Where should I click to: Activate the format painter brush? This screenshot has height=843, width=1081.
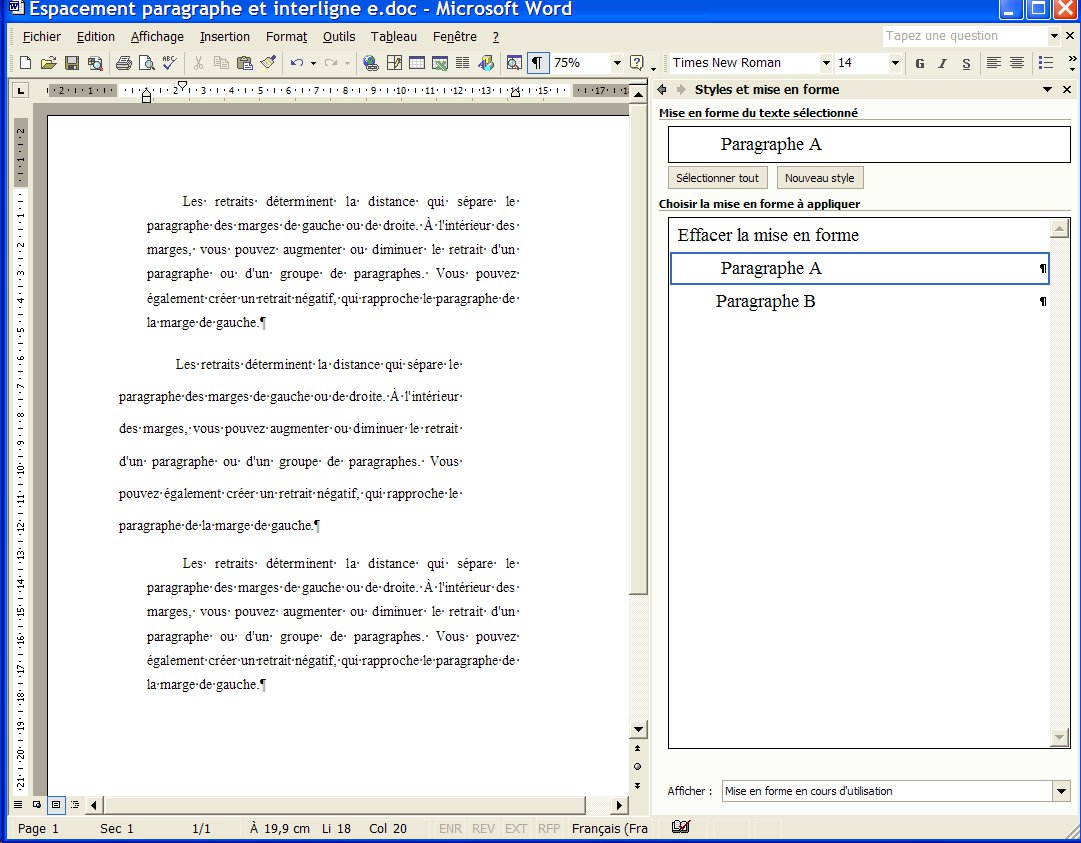click(268, 63)
